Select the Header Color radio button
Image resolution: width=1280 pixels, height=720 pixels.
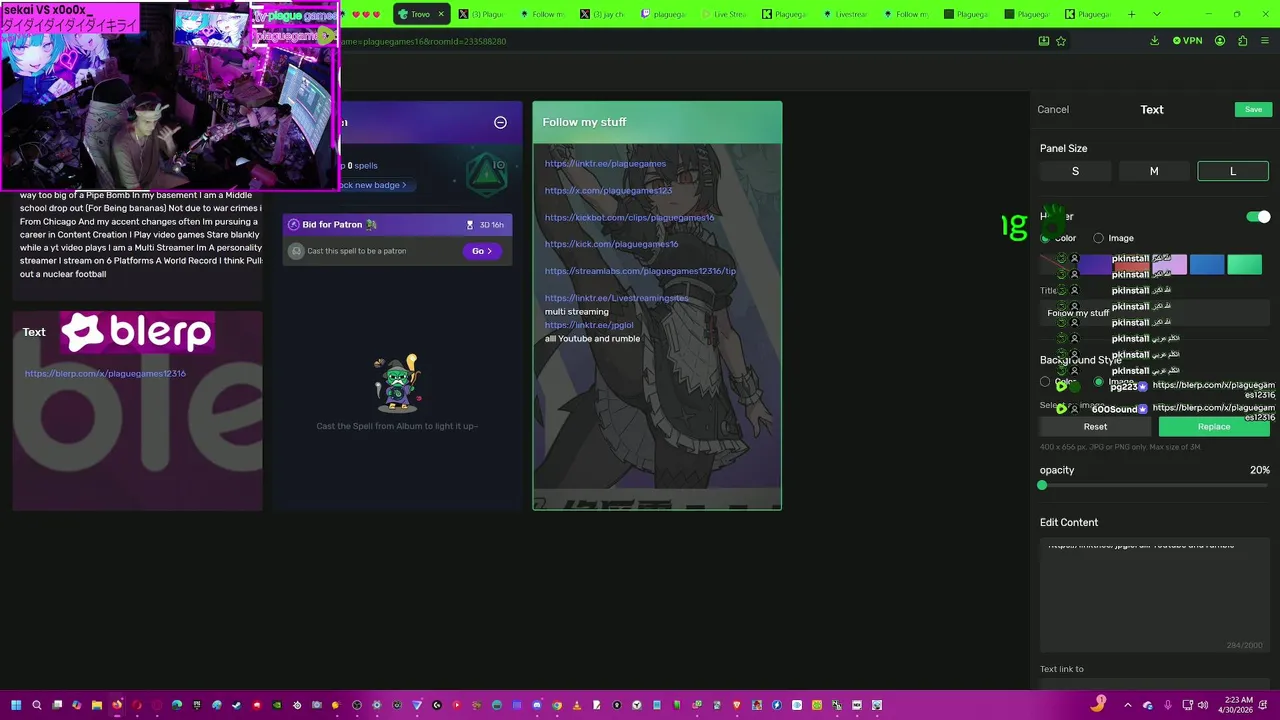click(x=1045, y=238)
